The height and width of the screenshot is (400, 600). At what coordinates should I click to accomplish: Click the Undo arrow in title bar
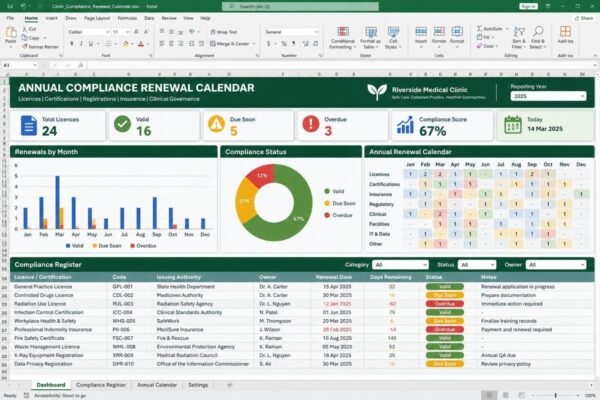click(23, 6)
